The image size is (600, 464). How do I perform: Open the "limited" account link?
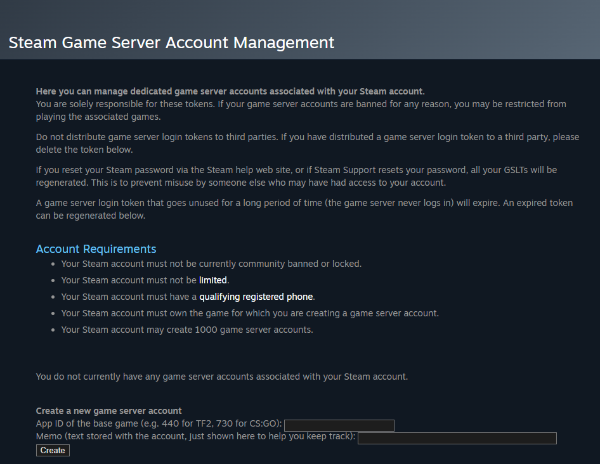click(x=213, y=280)
